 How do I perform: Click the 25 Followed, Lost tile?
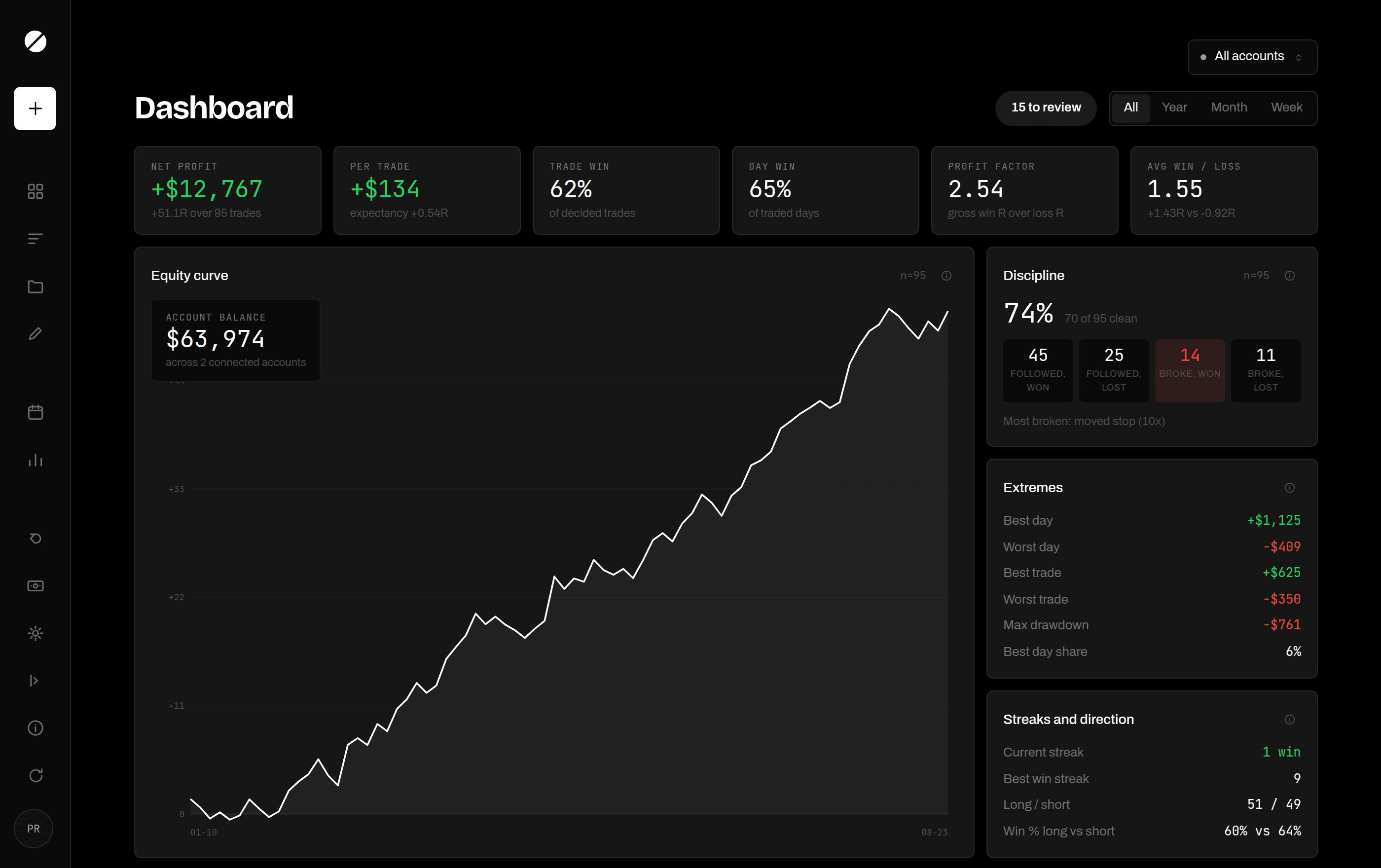[x=1114, y=371]
